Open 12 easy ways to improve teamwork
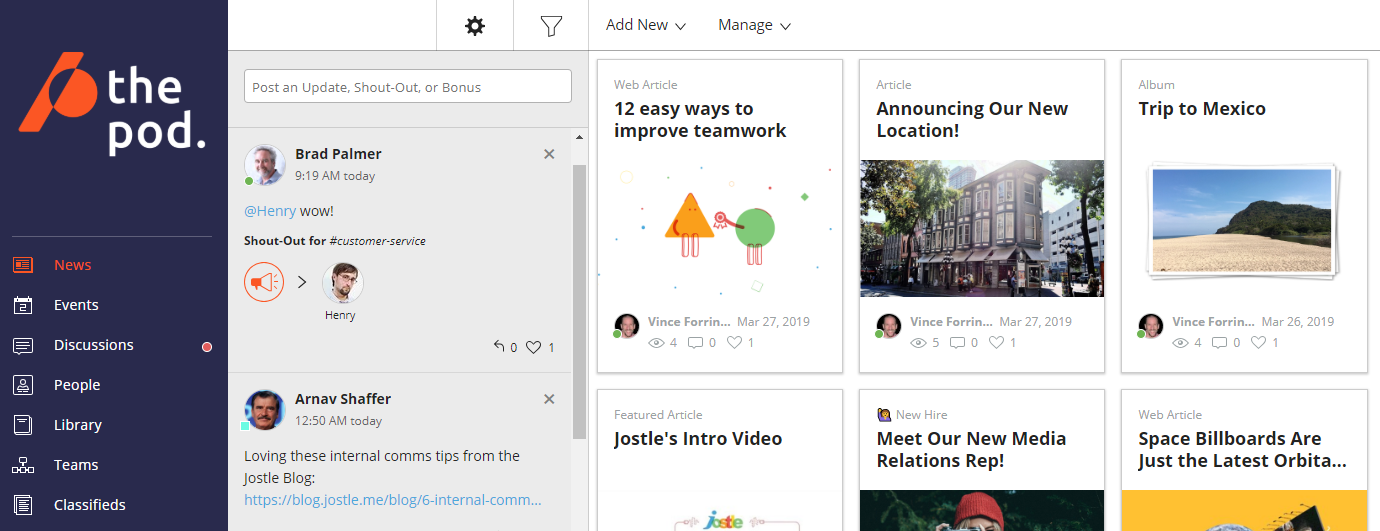The height and width of the screenshot is (531, 1380). tap(700, 120)
